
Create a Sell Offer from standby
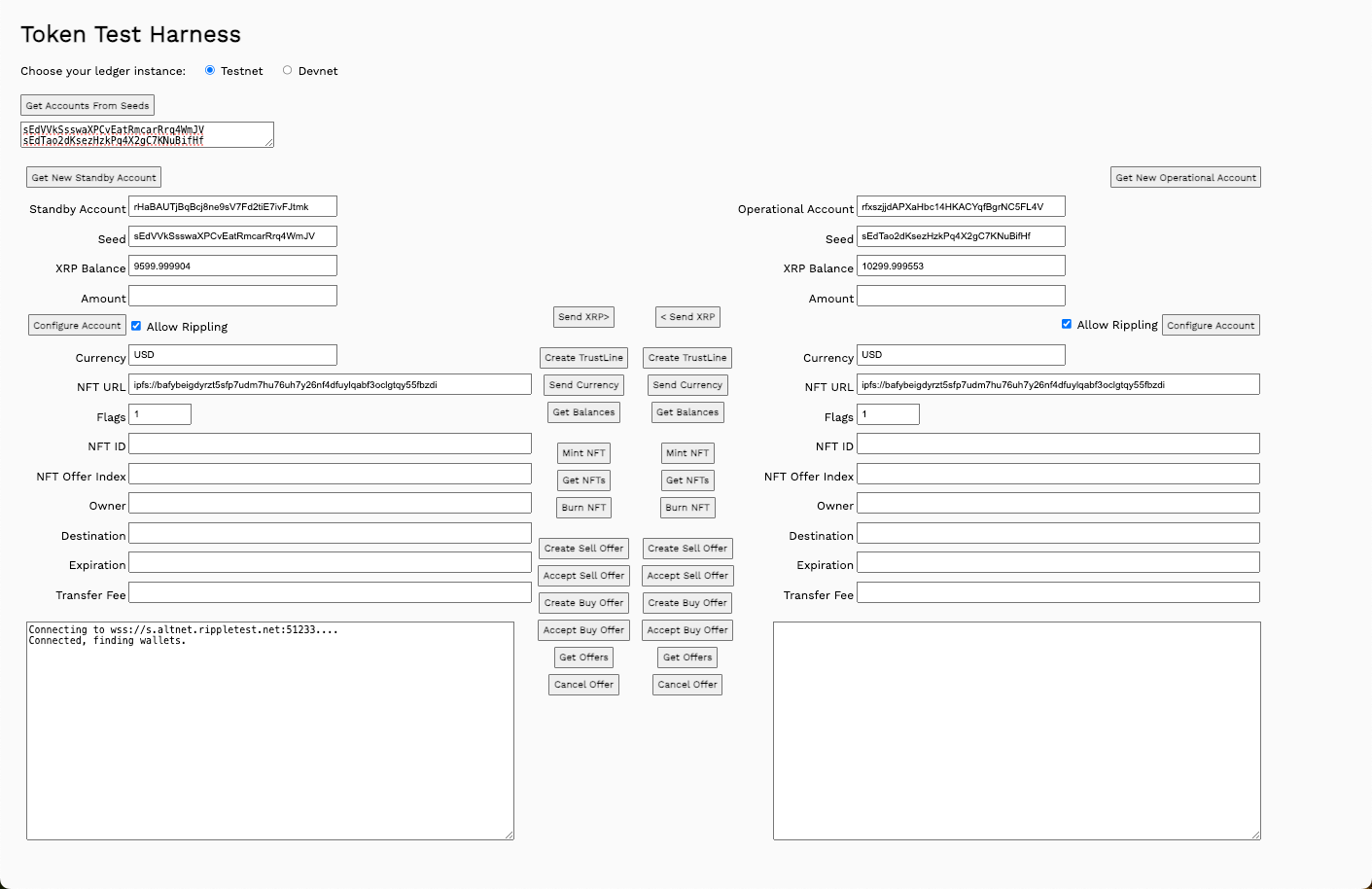(583, 548)
